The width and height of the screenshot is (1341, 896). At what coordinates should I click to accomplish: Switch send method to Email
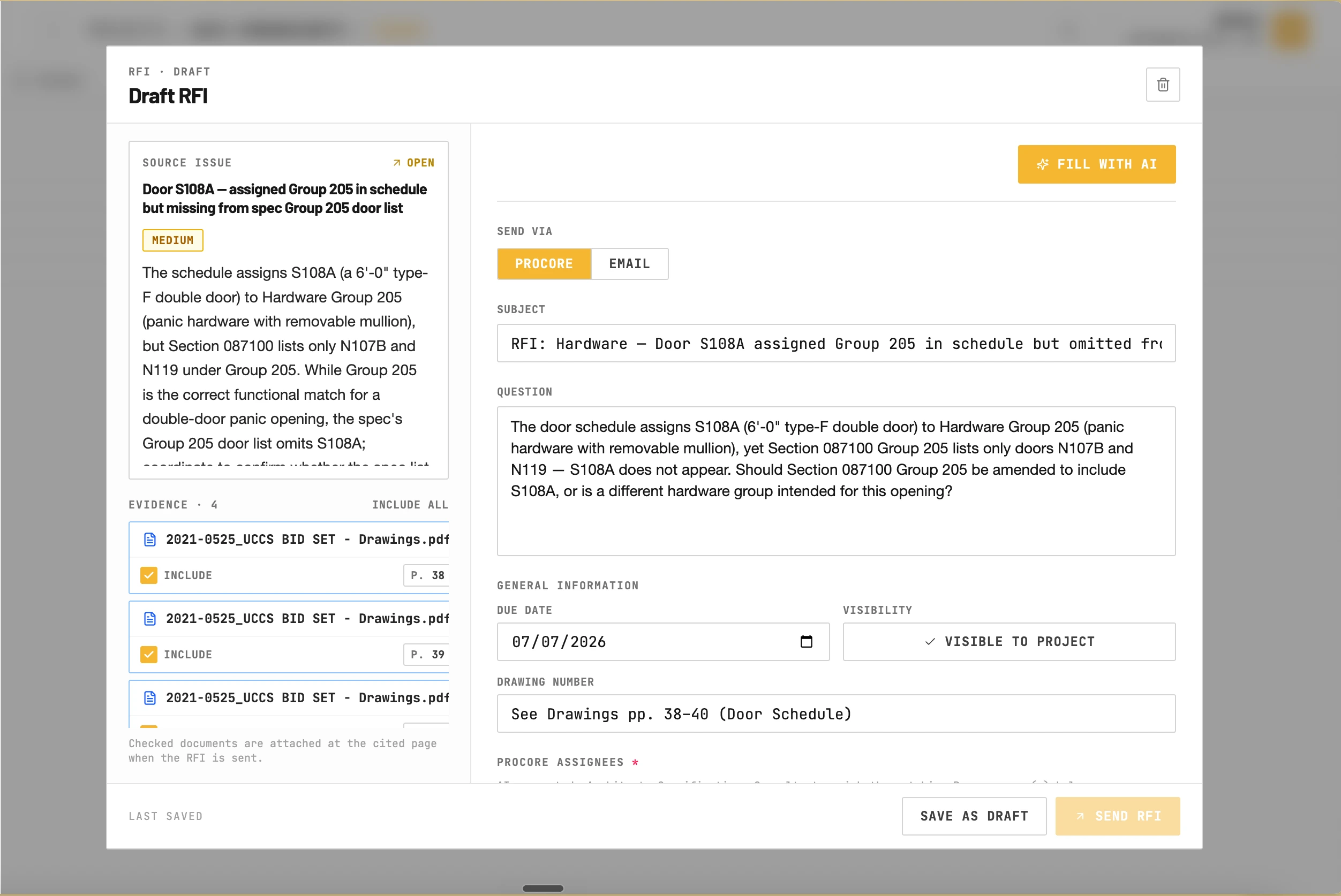click(629, 263)
